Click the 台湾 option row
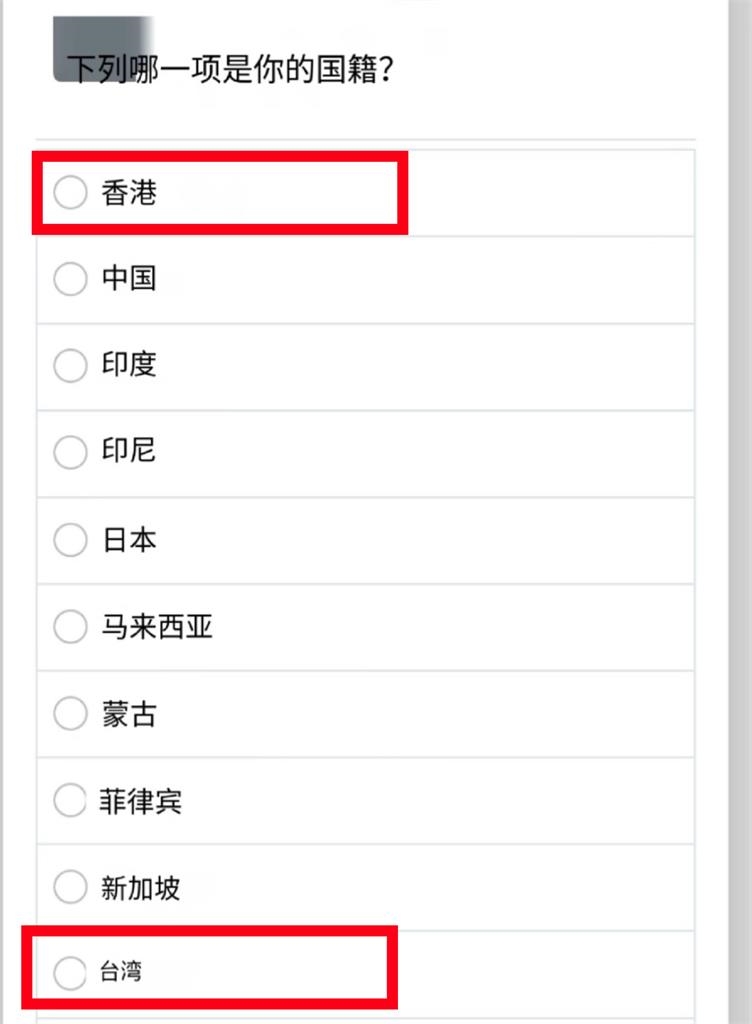 300,971
